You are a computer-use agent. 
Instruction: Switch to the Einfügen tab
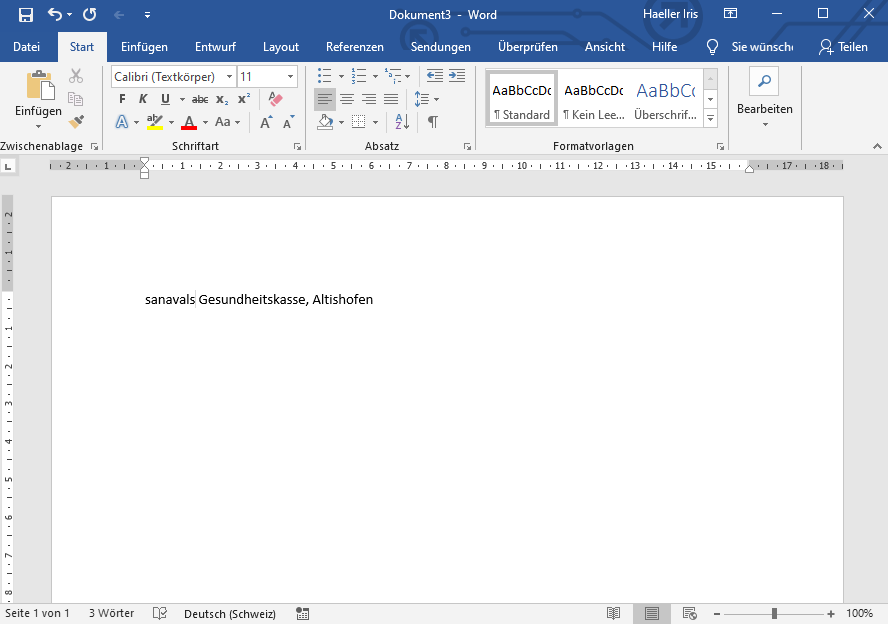144,47
